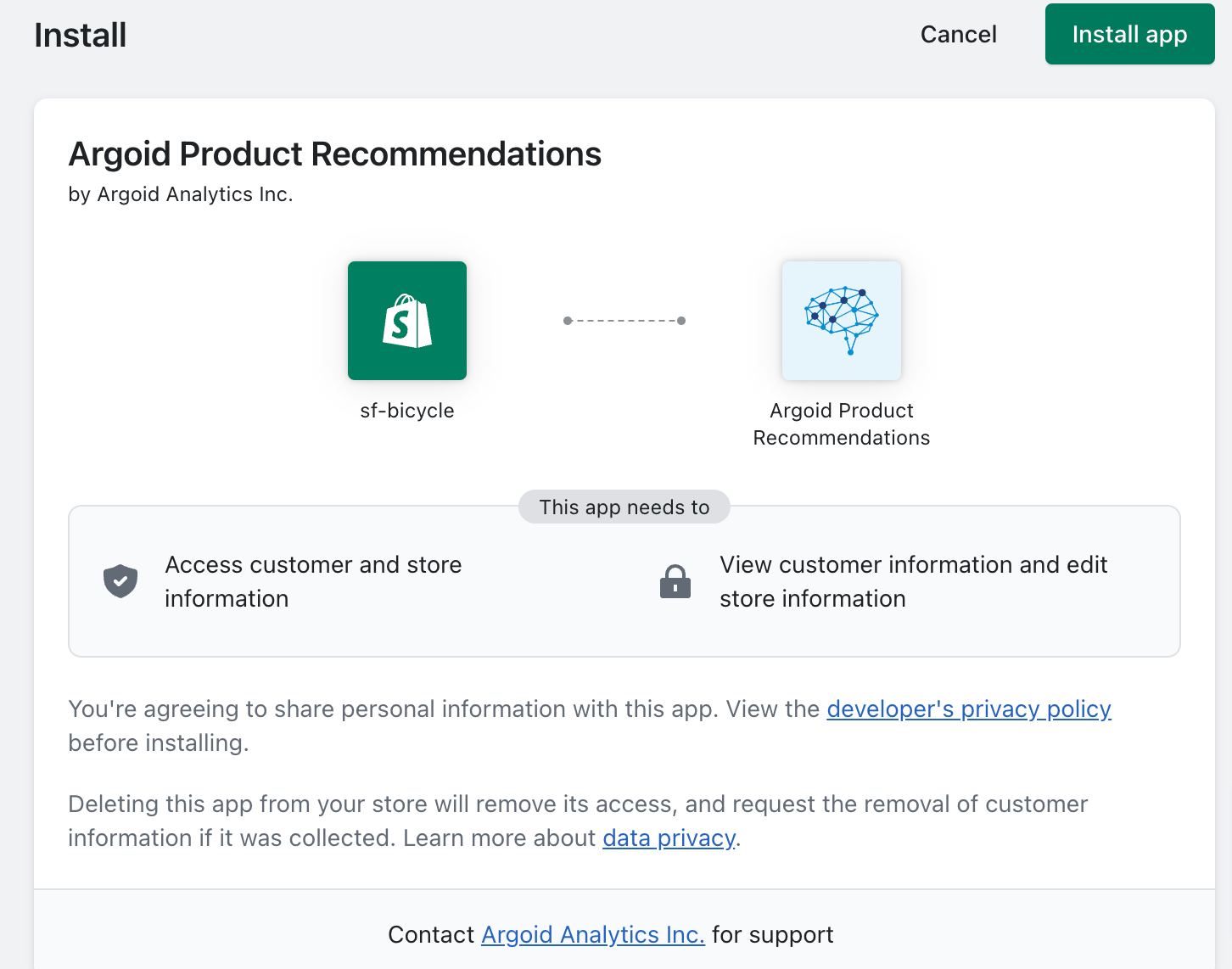Click the Argoid brain network app icon

point(842,321)
